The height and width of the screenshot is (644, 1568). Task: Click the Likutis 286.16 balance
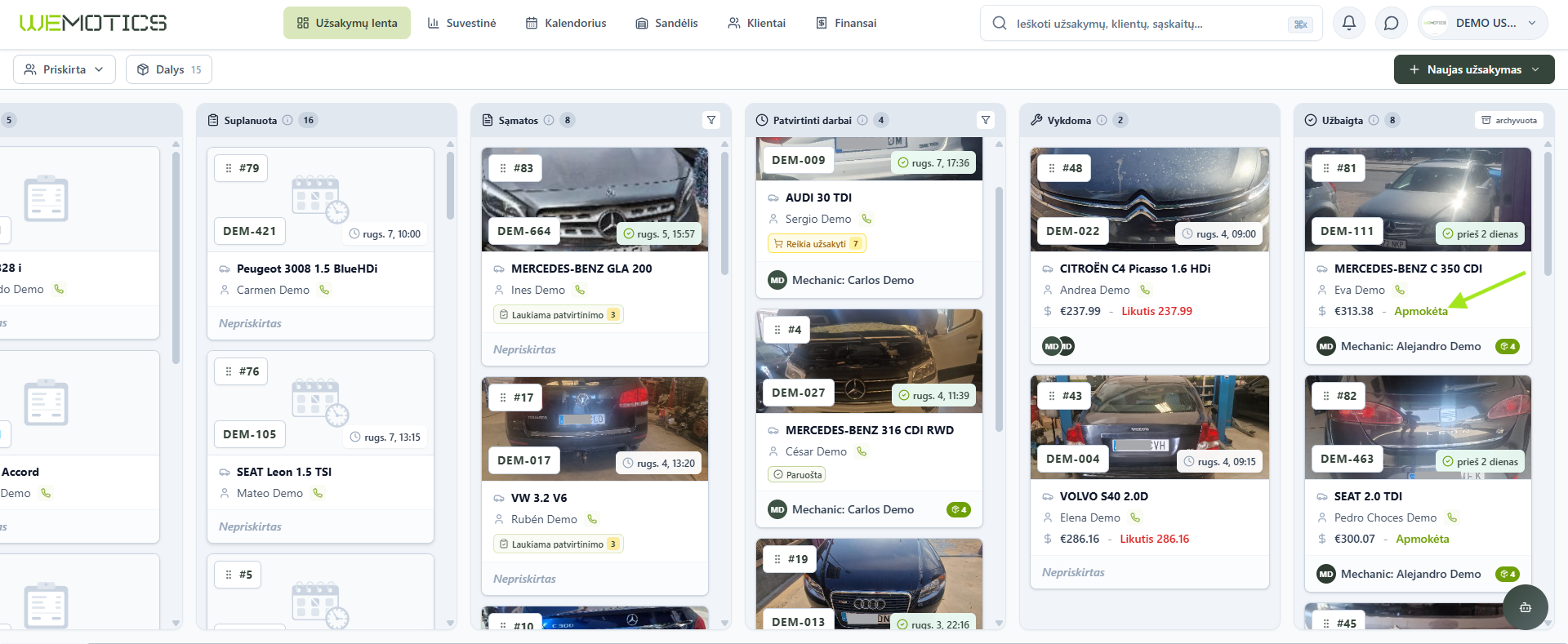[x=1154, y=539]
